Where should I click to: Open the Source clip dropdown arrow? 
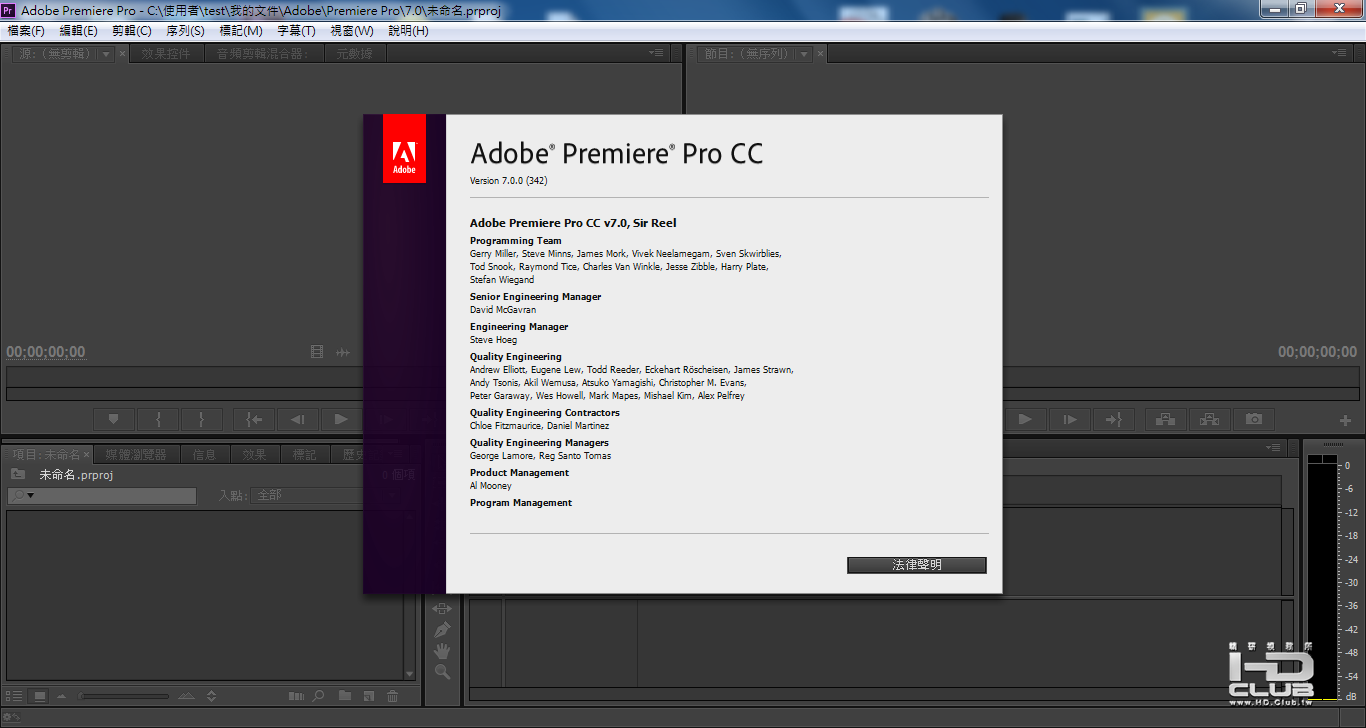[106, 54]
